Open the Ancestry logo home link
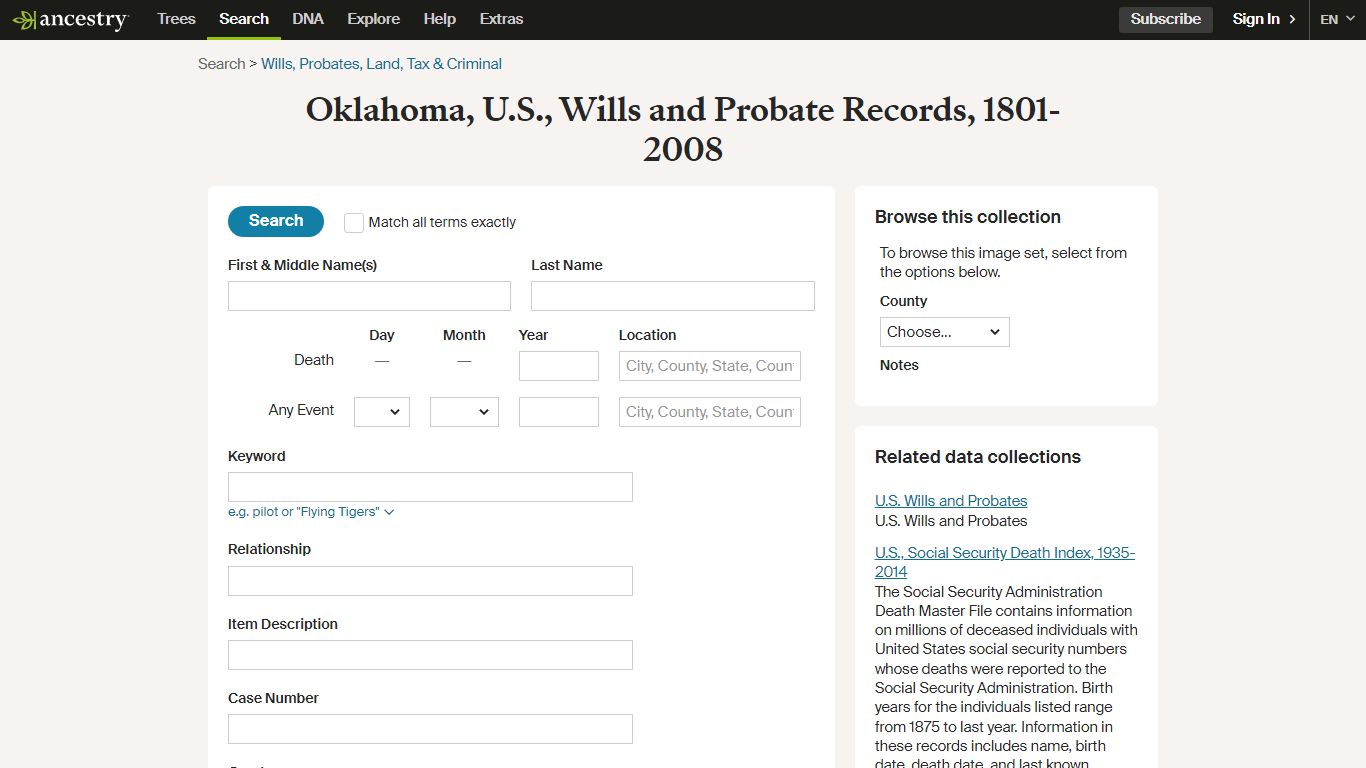Screen dimensions: 1366x768 70,20
